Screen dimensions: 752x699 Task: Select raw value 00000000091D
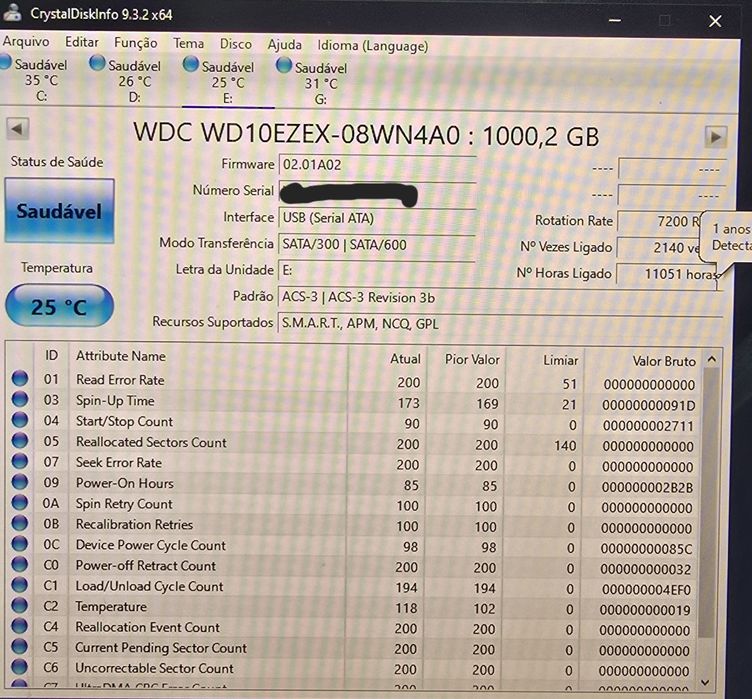(648, 405)
